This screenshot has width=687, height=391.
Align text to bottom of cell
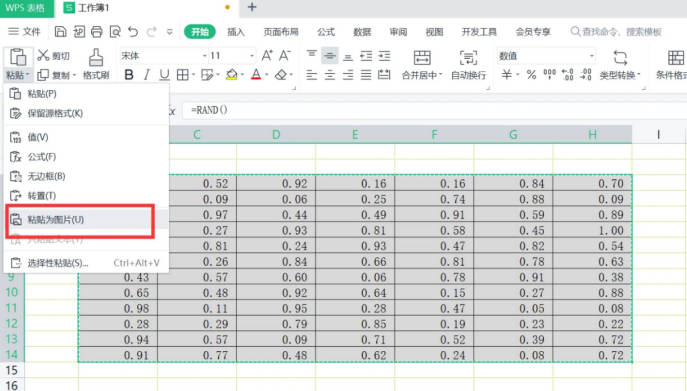coord(348,57)
